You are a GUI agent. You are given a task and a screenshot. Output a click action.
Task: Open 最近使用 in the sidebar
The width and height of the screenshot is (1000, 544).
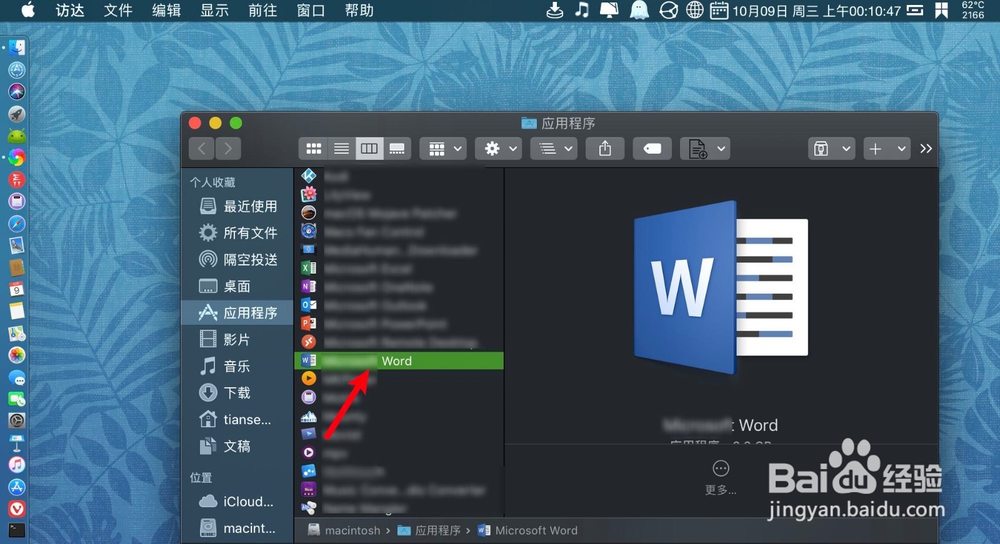tap(238, 206)
